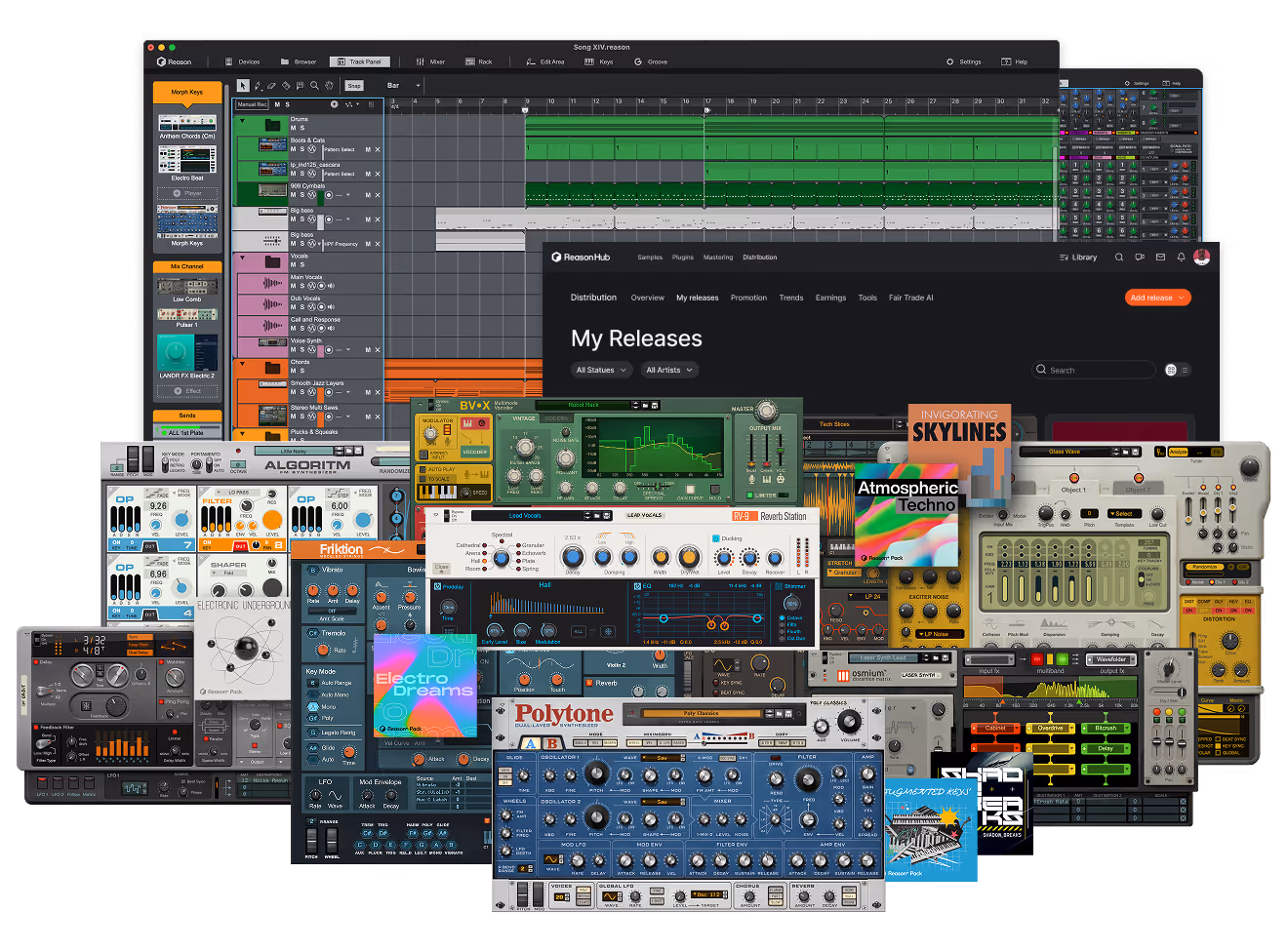Click the add track plus icon
This screenshot has height=952, width=1288.
click(334, 104)
